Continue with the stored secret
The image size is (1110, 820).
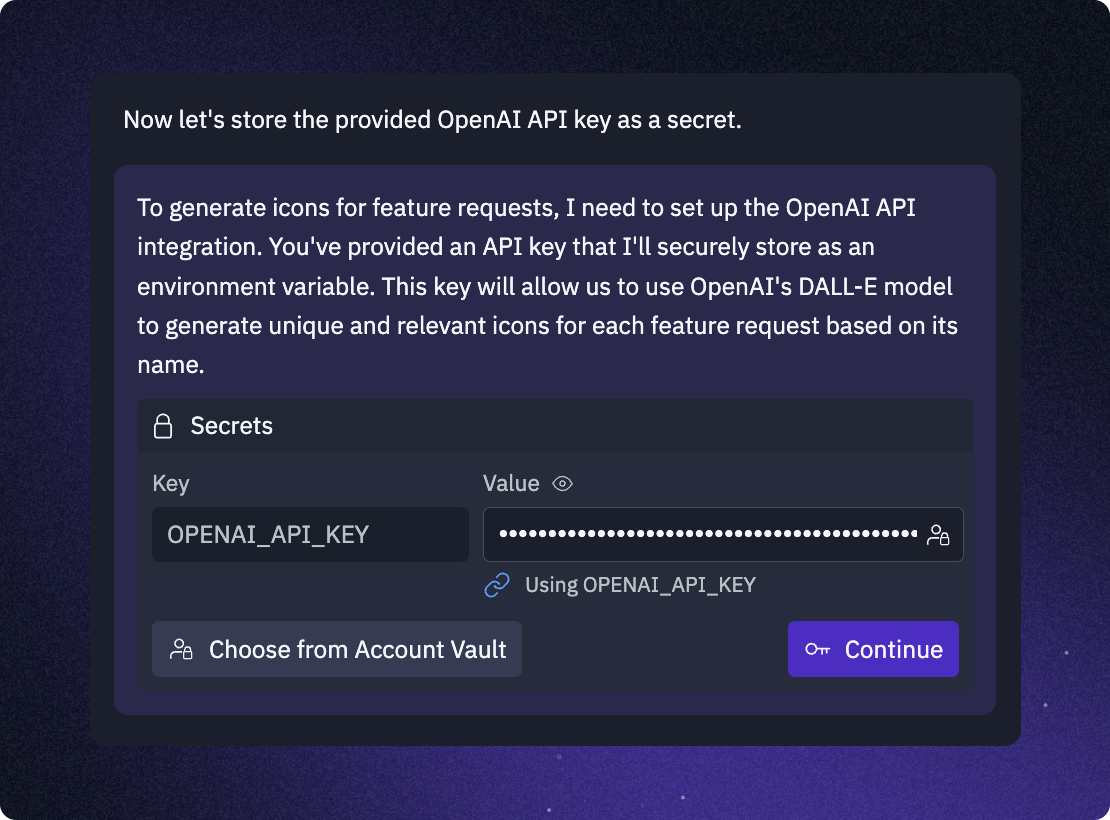click(873, 649)
